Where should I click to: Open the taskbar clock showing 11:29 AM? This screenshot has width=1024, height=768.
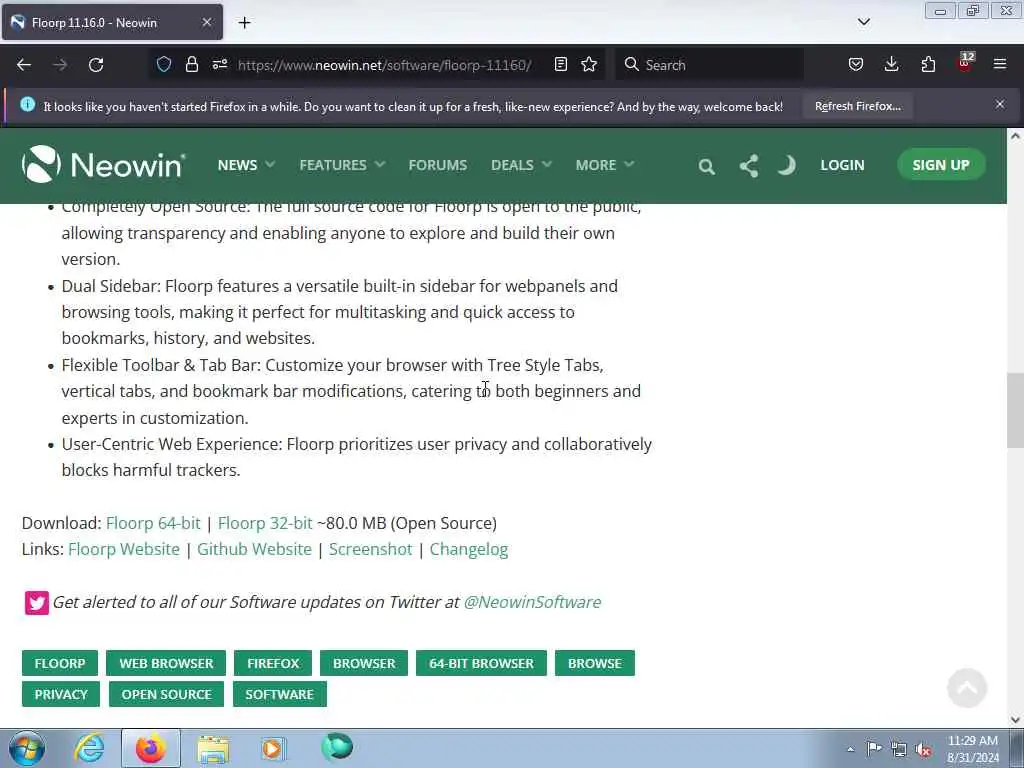pos(972,748)
